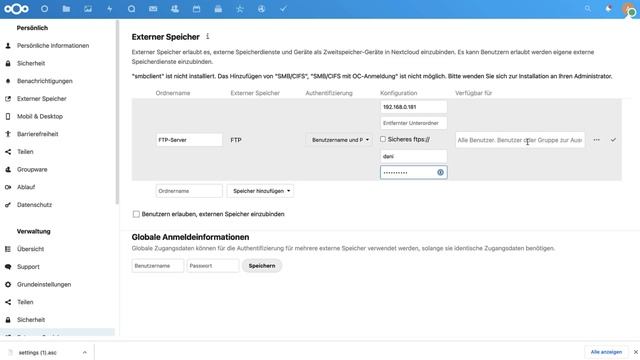Click the host field with 192.168.0.181

click(413, 107)
